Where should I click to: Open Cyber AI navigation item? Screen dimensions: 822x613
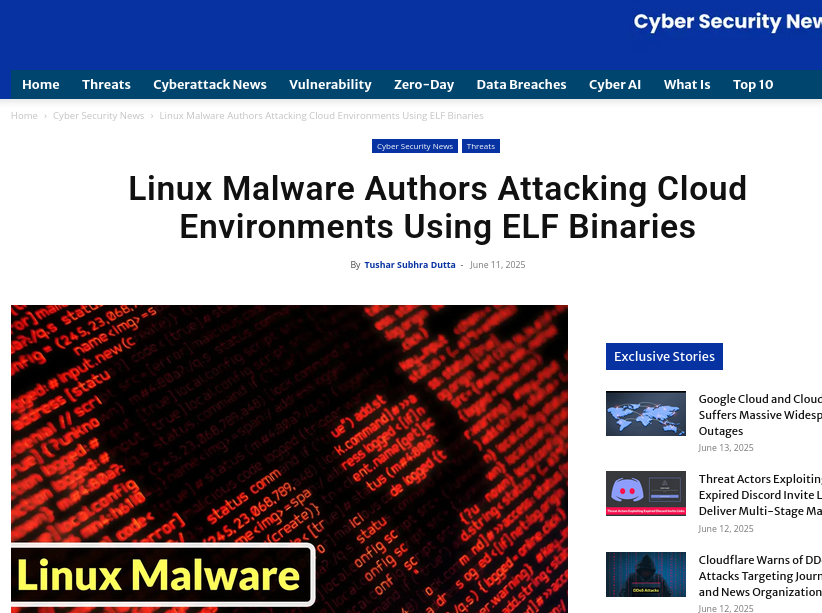coord(615,84)
